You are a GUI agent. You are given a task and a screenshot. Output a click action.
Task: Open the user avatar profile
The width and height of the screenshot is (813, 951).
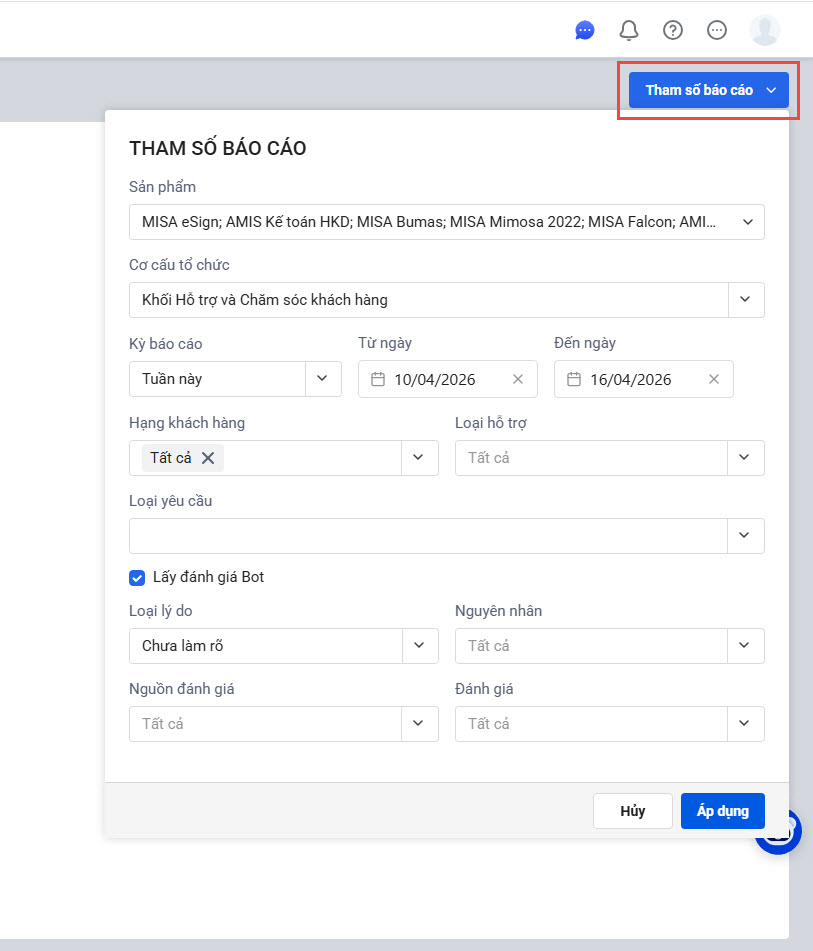click(765, 30)
